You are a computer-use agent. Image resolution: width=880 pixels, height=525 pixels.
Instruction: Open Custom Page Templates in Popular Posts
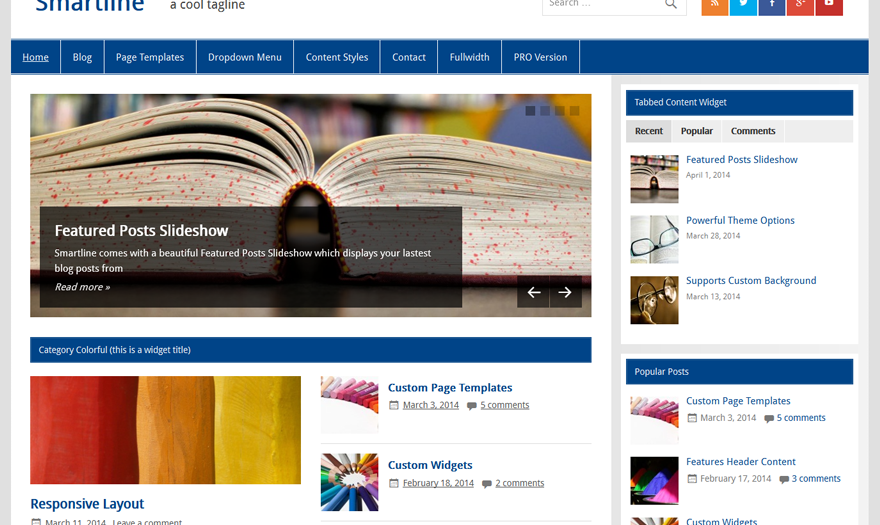tap(738, 401)
